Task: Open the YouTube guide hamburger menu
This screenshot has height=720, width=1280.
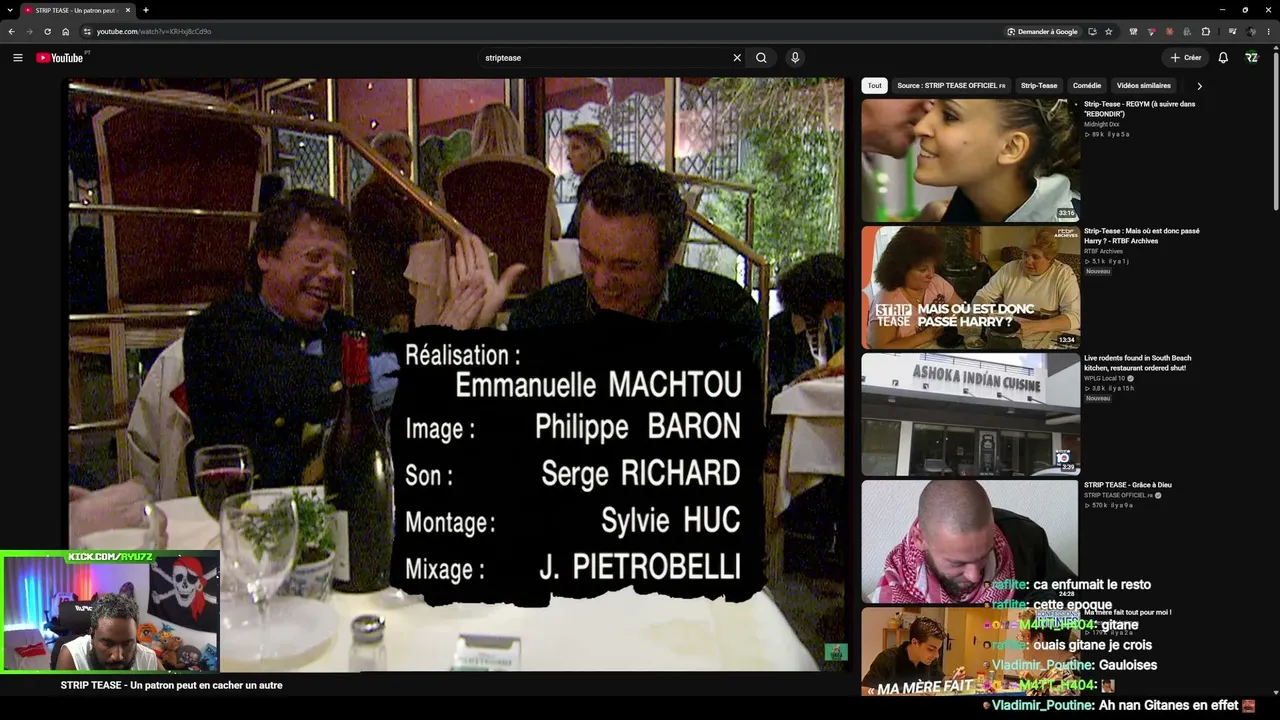Action: click(x=17, y=58)
